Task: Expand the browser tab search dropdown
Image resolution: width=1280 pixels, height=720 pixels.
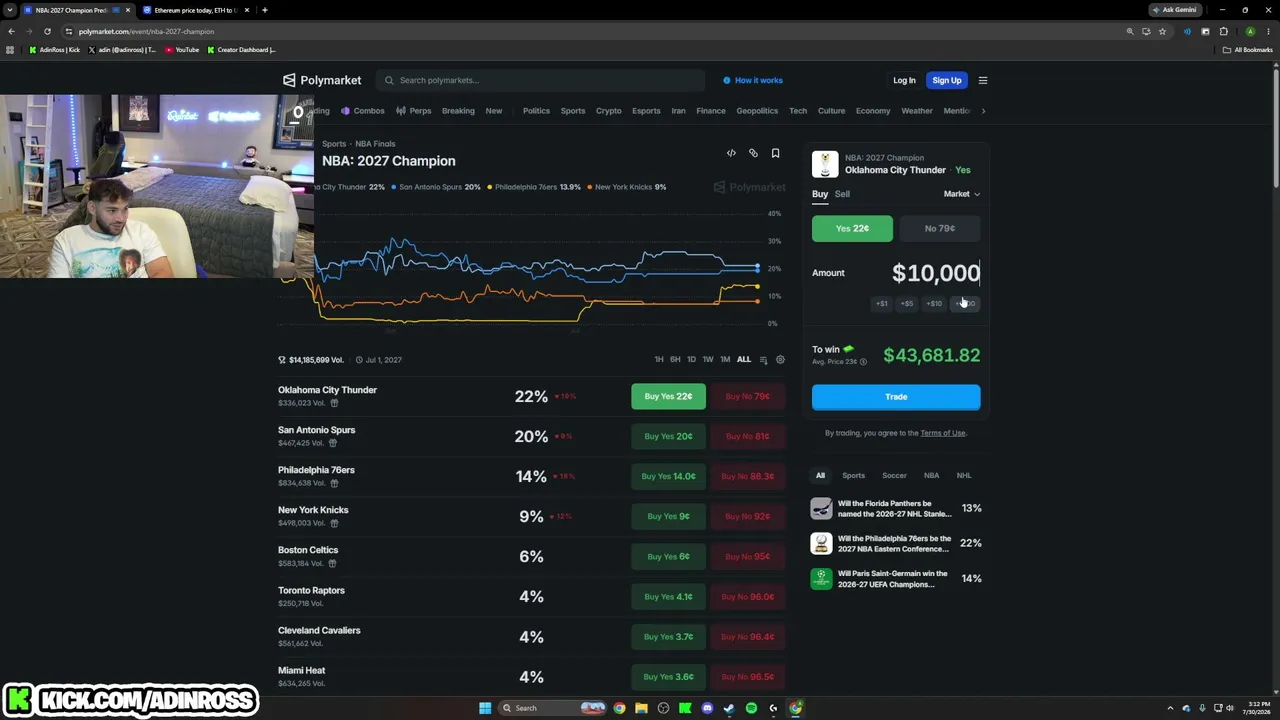Action: 10,10
